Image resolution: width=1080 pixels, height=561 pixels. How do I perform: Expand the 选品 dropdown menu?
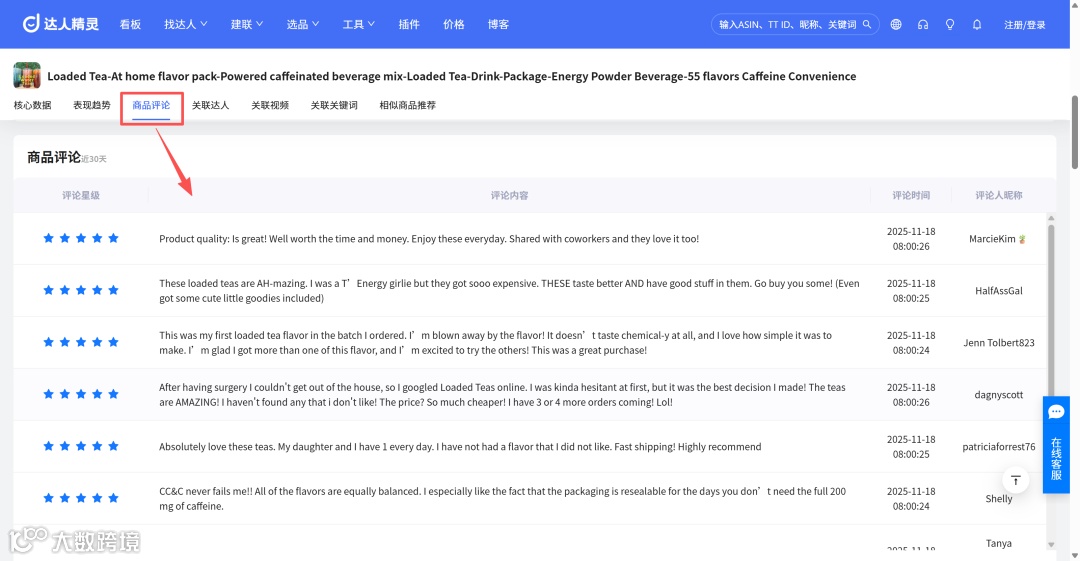[302, 24]
